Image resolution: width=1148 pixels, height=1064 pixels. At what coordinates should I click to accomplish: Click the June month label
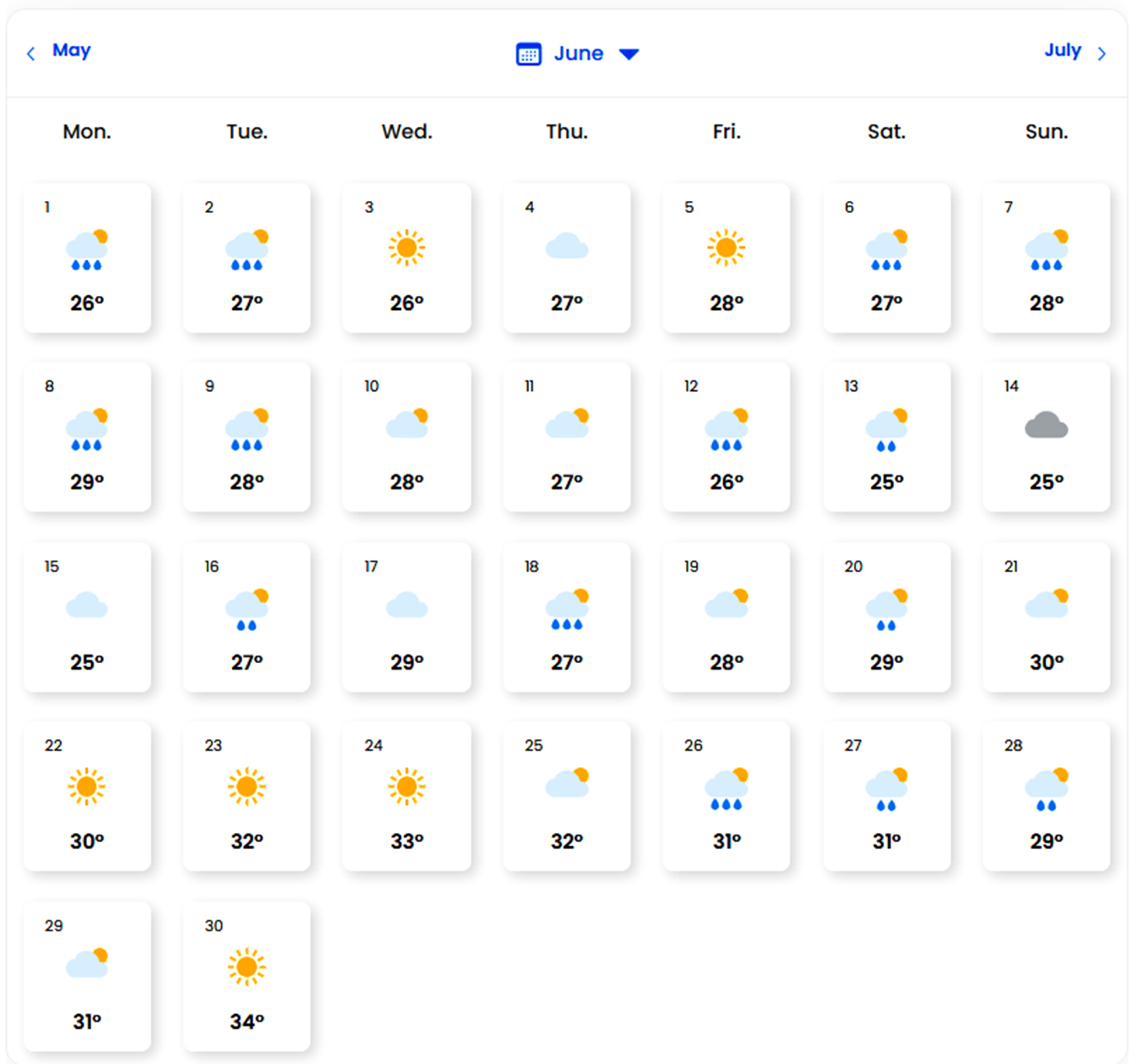pyautogui.click(x=578, y=54)
